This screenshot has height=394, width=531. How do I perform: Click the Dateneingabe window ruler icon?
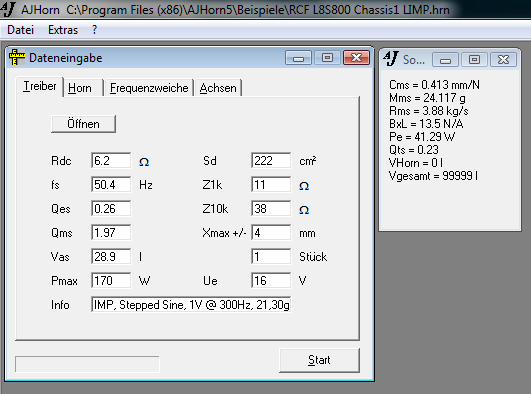tap(17, 57)
